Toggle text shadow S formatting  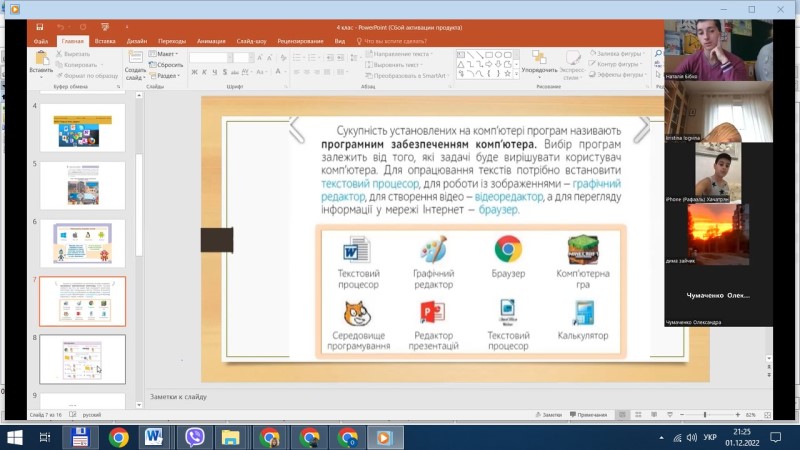224,72
